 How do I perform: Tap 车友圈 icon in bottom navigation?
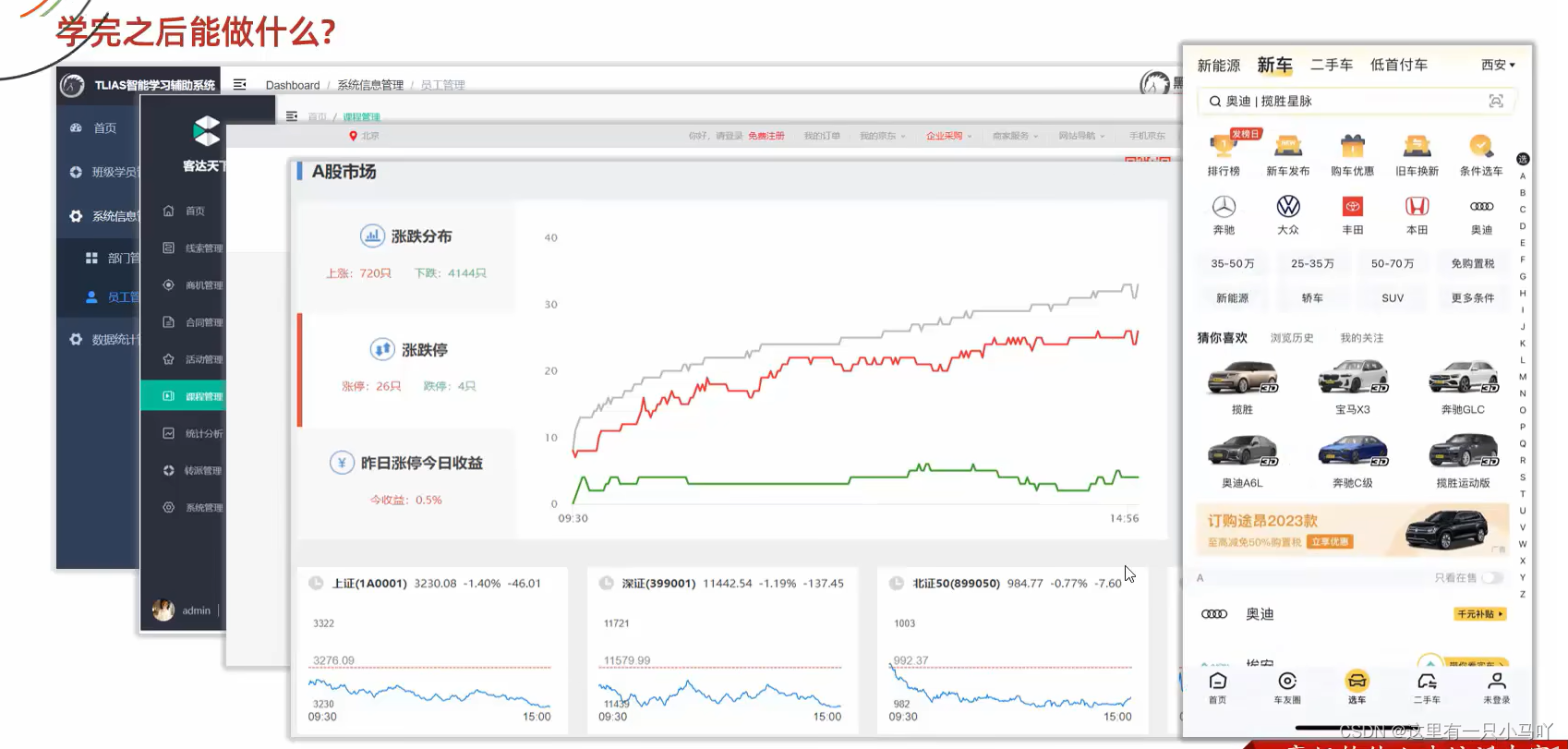pyautogui.click(x=1287, y=682)
